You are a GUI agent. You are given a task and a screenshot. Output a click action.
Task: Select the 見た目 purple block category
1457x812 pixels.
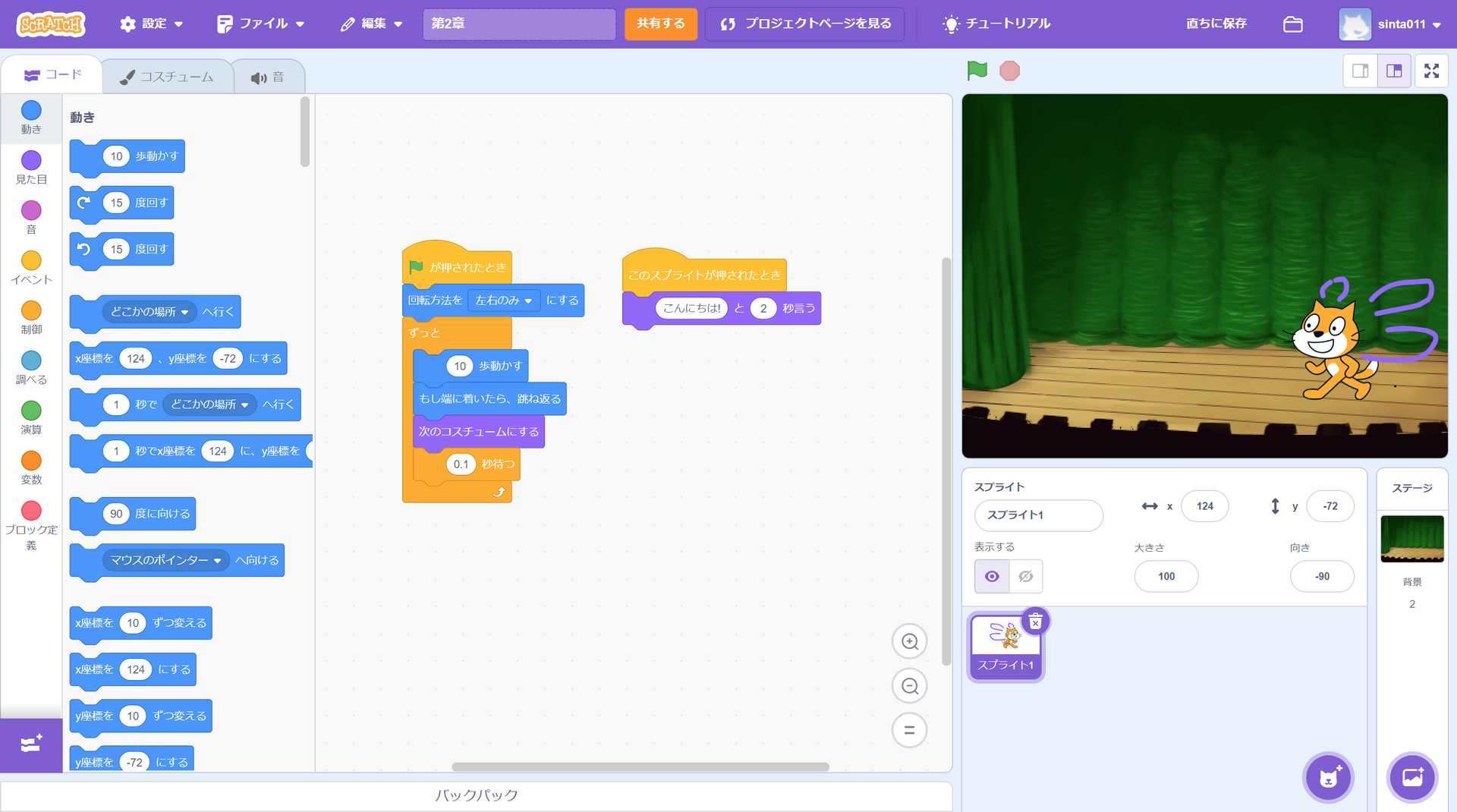pyautogui.click(x=31, y=167)
